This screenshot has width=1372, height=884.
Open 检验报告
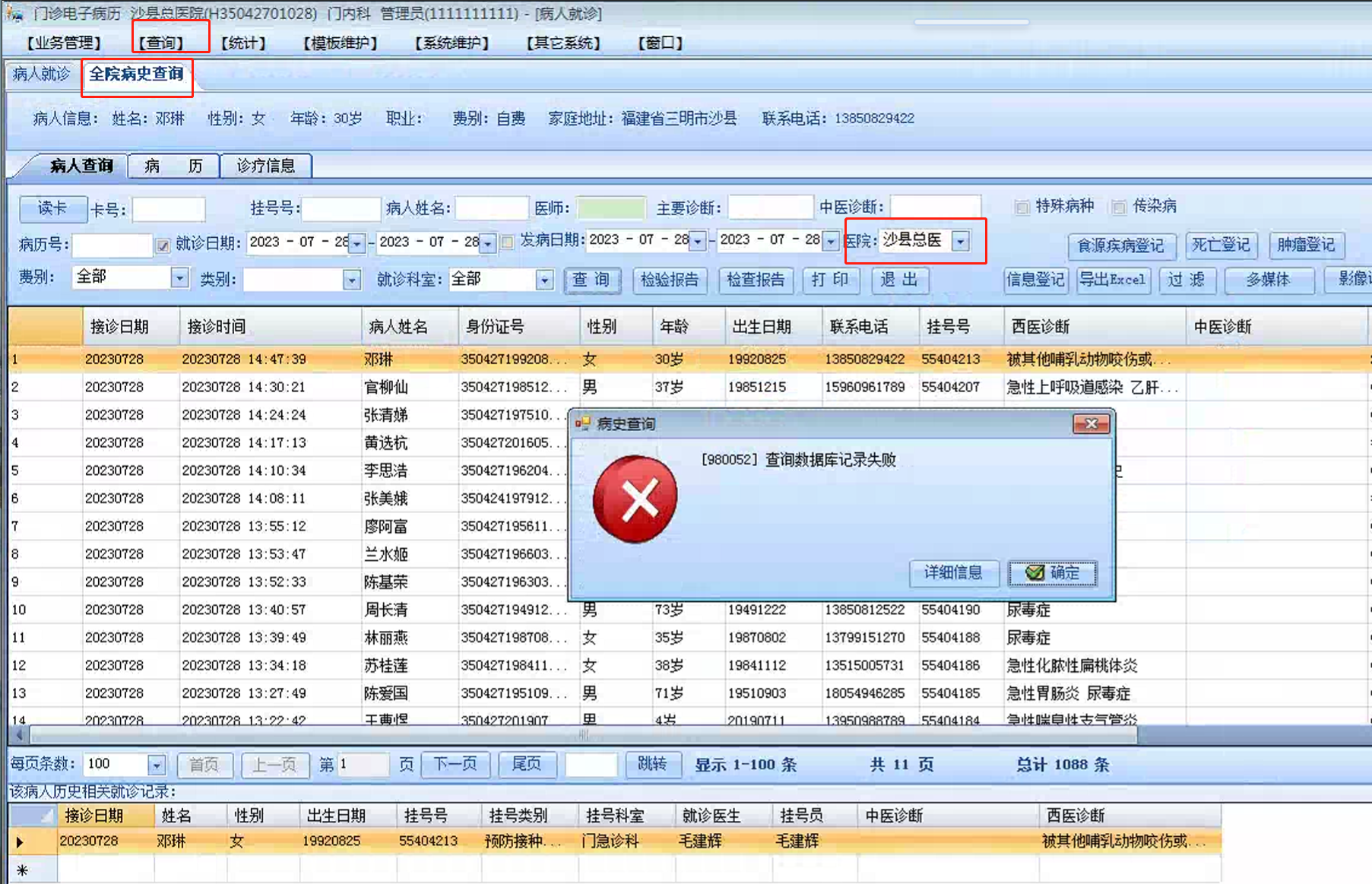click(670, 280)
